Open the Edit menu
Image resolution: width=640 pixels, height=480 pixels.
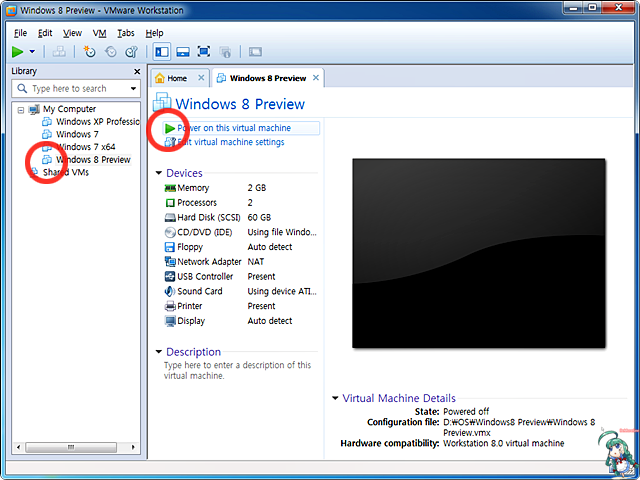[x=45, y=33]
